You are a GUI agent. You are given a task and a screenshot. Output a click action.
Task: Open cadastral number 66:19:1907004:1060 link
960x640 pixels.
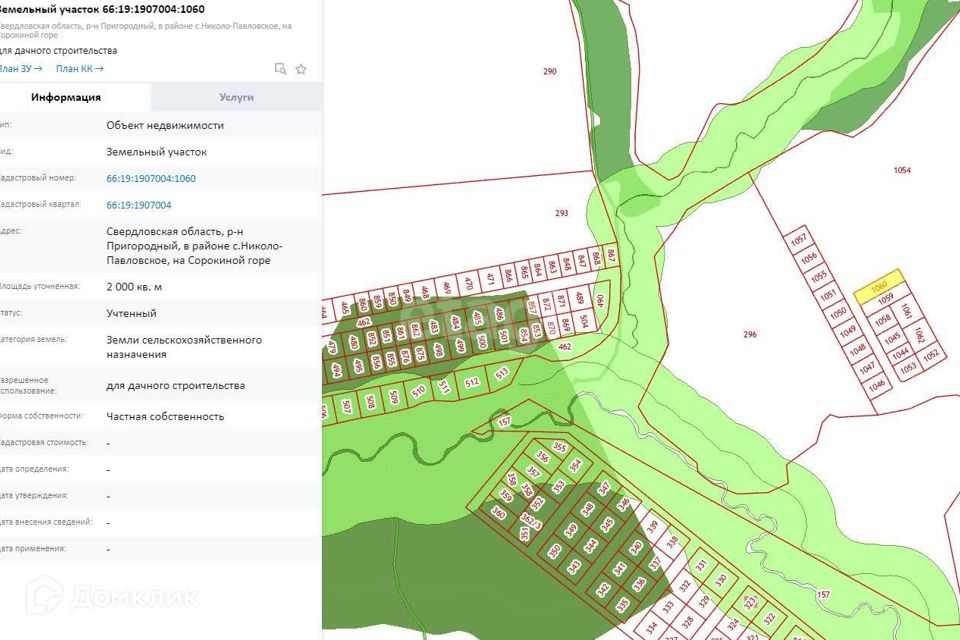point(151,179)
